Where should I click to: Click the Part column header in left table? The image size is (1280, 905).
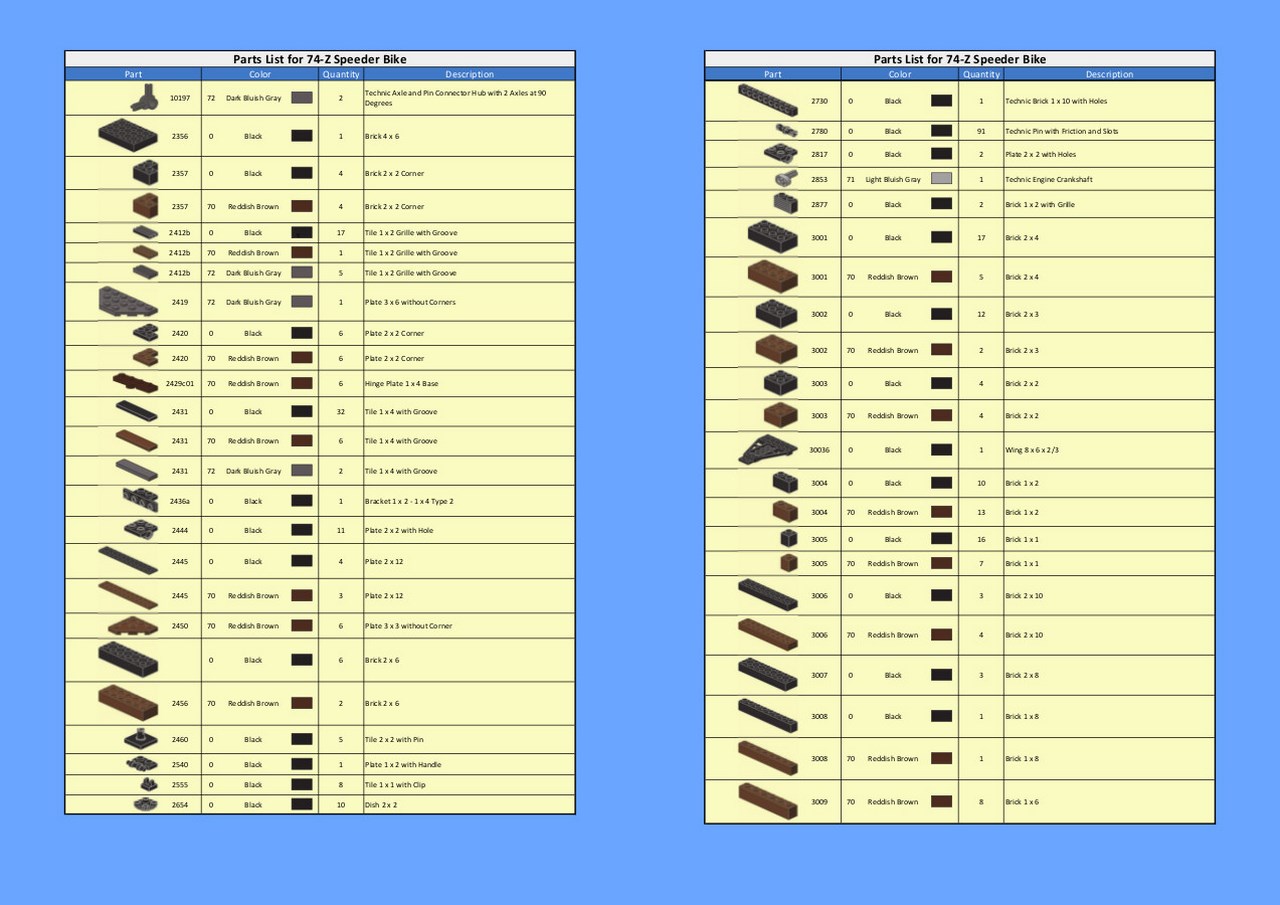click(x=133, y=74)
